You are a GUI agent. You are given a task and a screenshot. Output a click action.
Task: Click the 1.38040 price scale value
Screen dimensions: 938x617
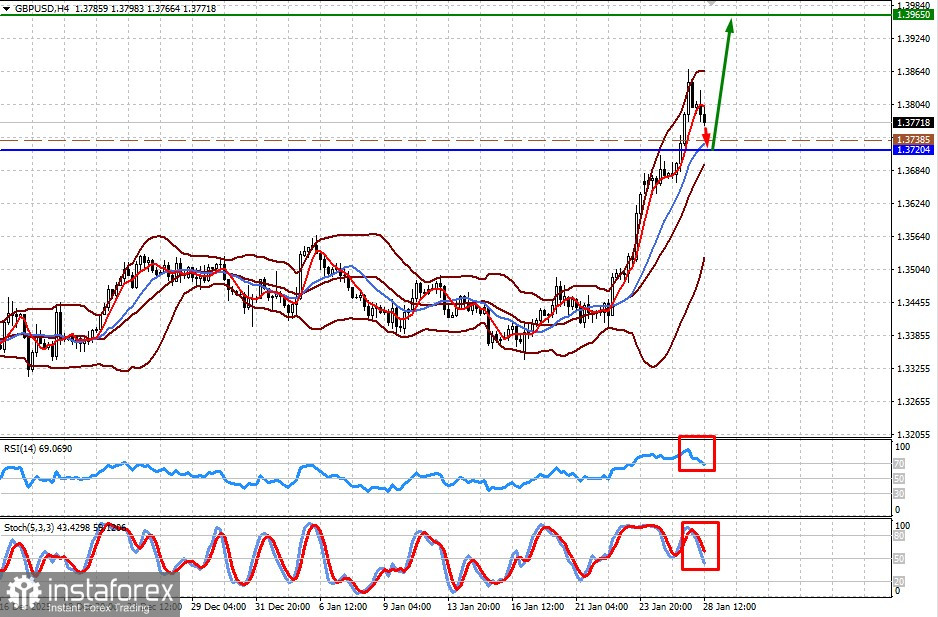[913, 105]
